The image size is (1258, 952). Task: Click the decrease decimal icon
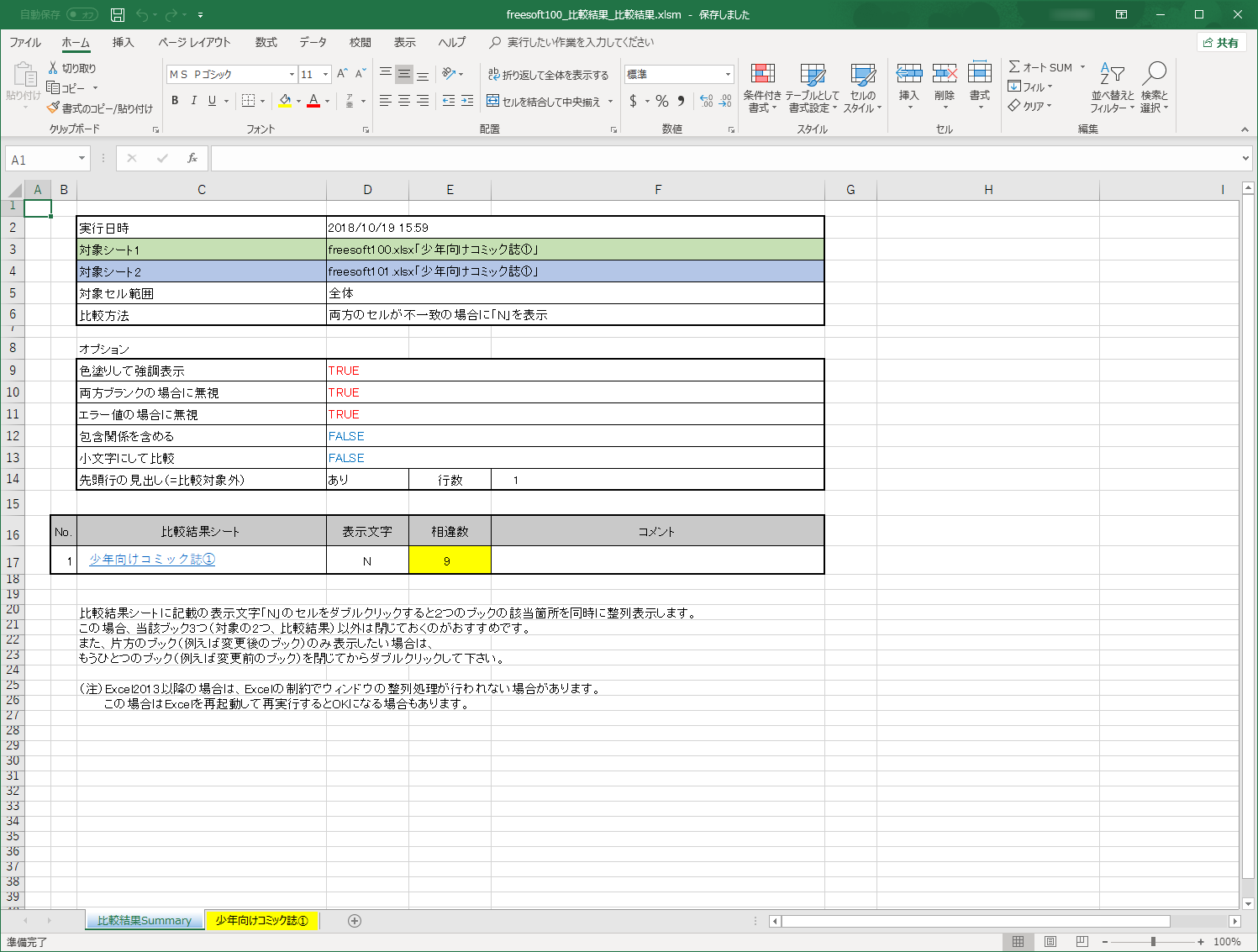click(725, 101)
